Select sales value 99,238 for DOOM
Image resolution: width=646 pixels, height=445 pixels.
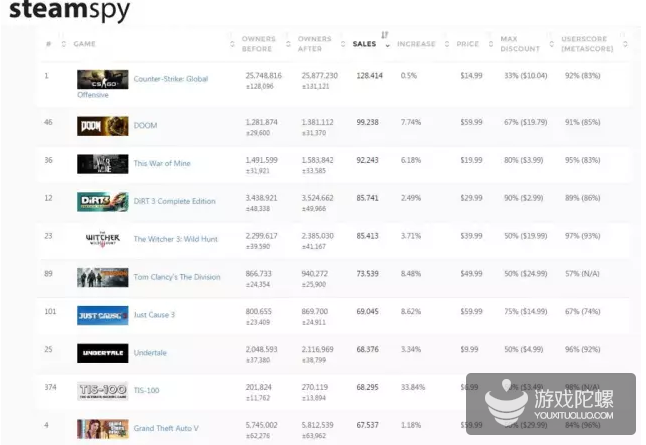click(367, 122)
